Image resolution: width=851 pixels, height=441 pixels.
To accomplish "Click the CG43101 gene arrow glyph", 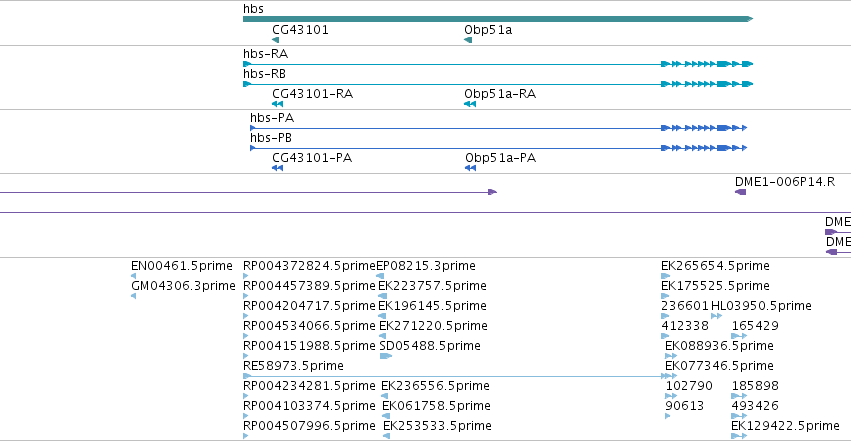I will tap(276, 40).
